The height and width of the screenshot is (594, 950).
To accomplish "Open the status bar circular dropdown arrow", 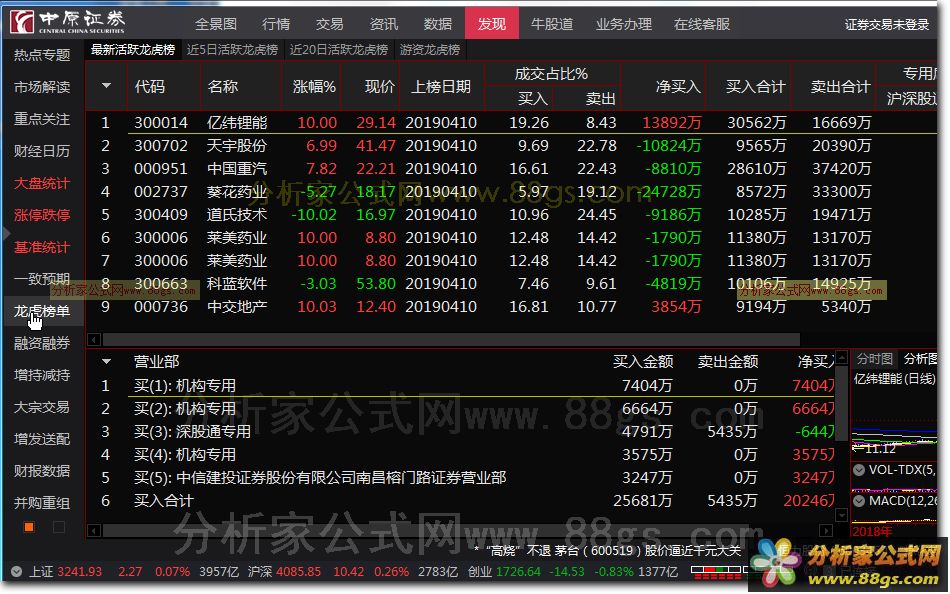I will click(x=16, y=572).
